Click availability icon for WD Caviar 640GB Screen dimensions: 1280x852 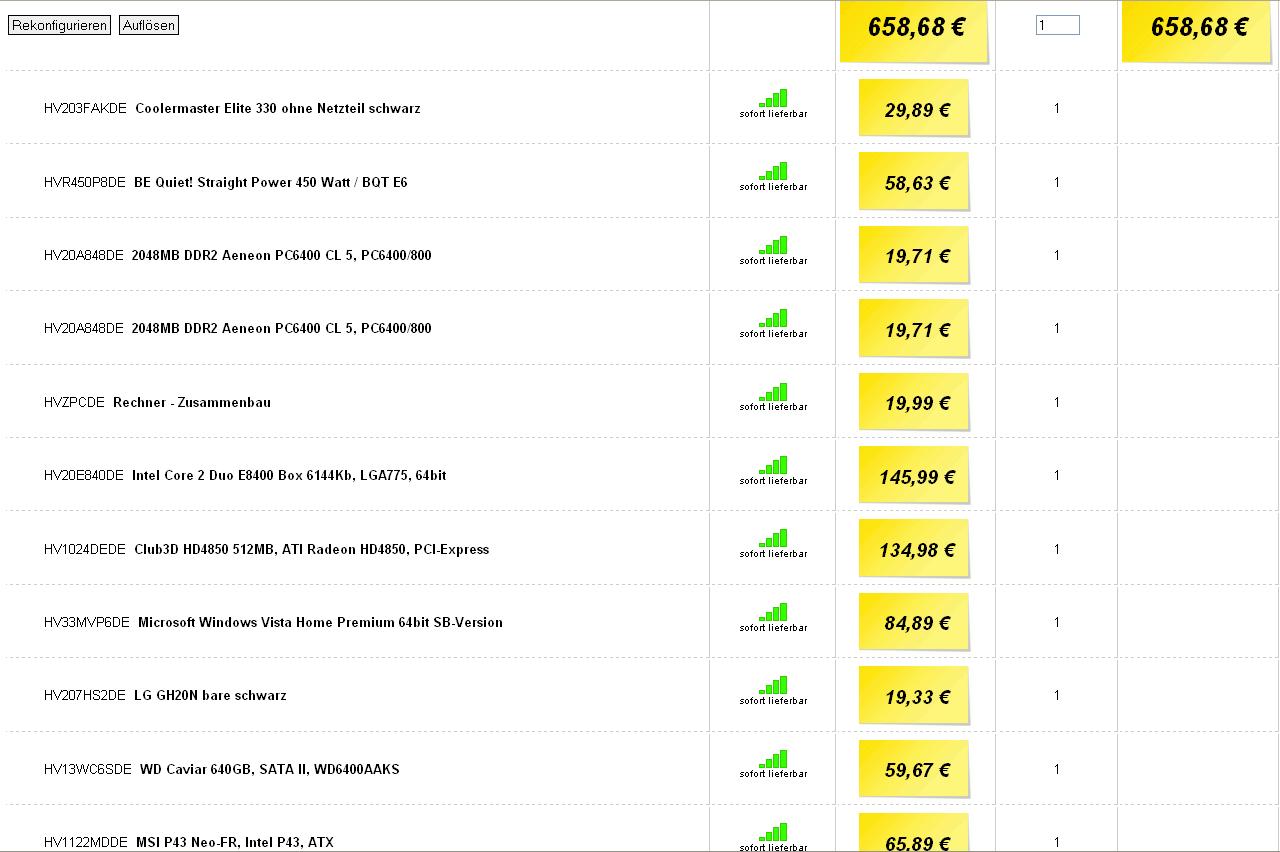[x=773, y=764]
